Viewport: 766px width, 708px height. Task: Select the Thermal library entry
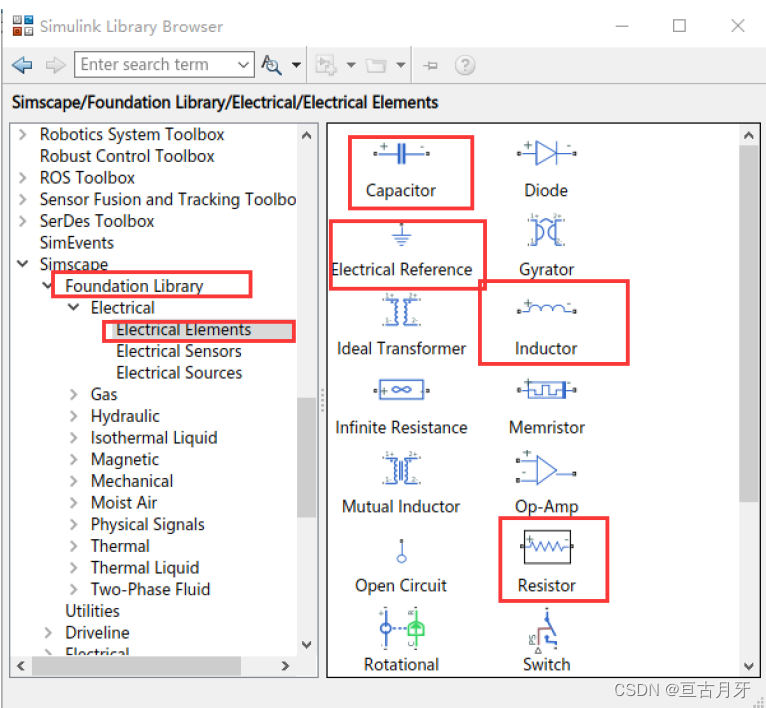[x=120, y=546]
